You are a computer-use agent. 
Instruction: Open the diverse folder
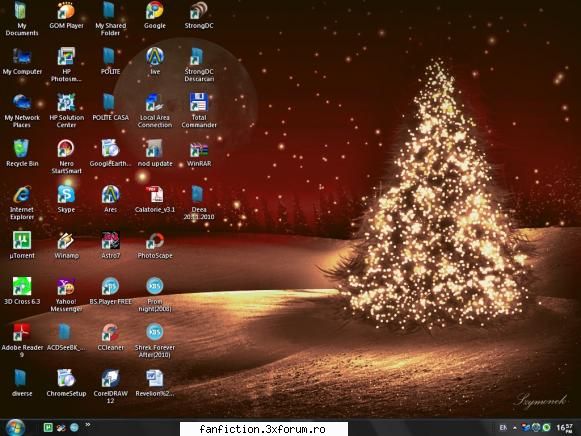(x=20, y=378)
